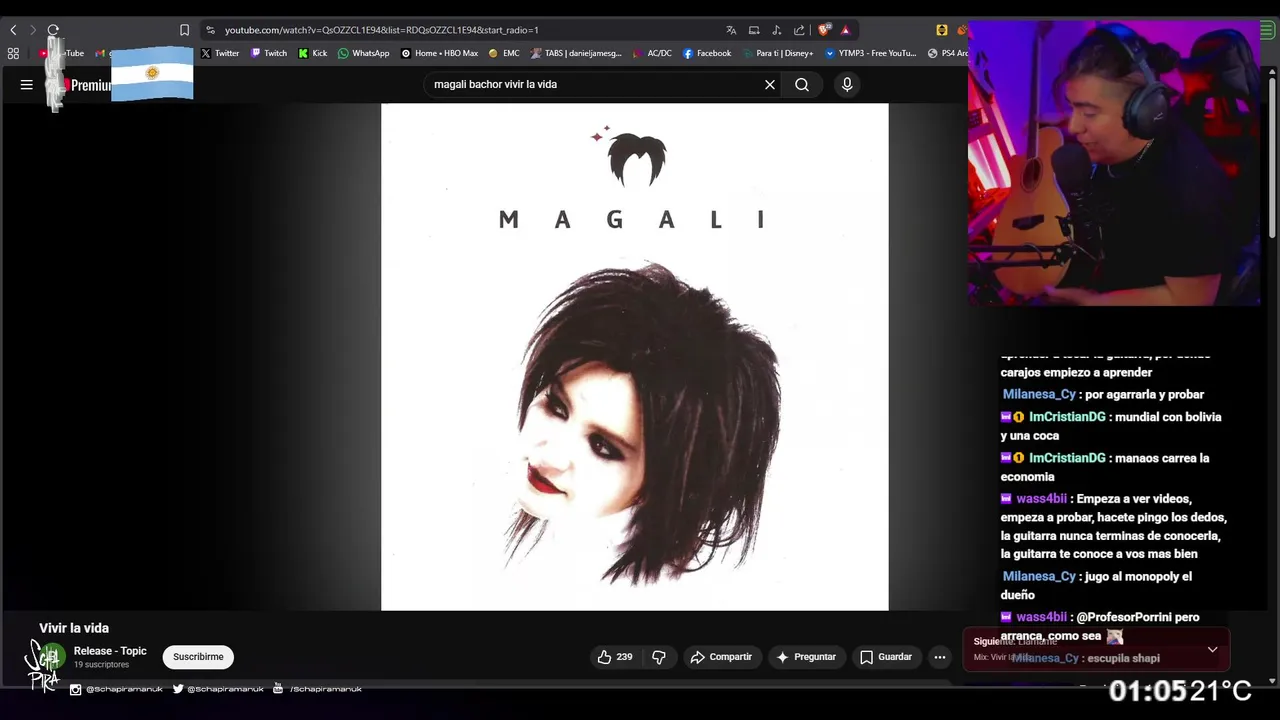Click wass4bii on '@ProfesorPorrini' message
The image size is (1280, 720).
1041,618
